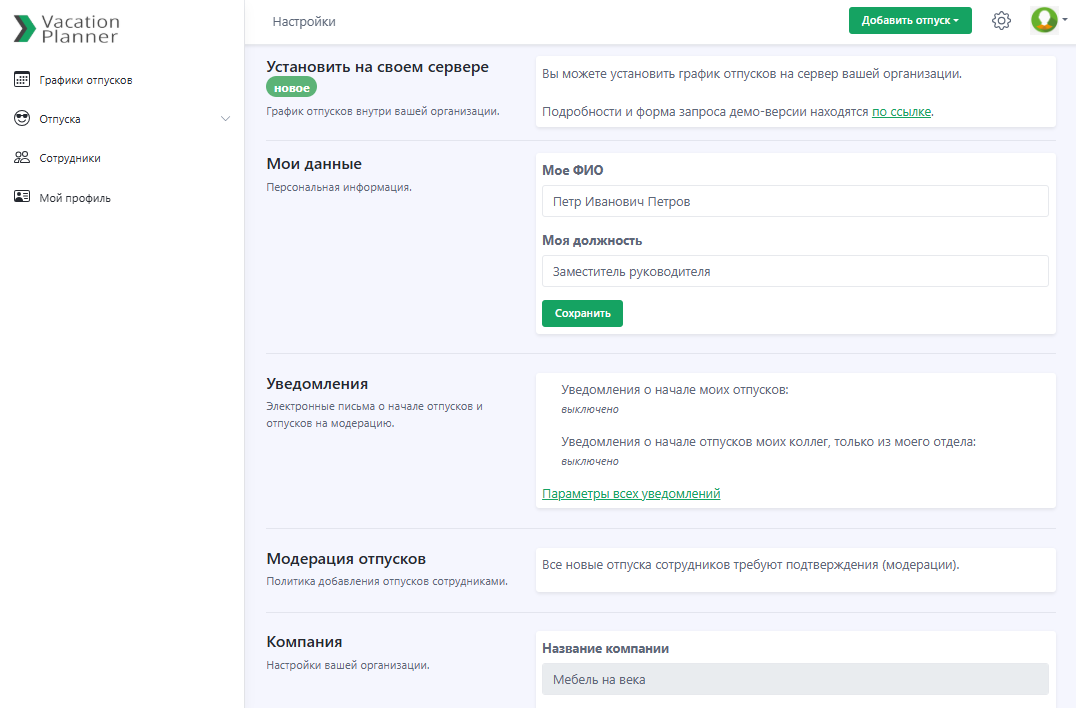Viewport: 1076px width, 708px height.
Task: Open Сотрудники using the people icon
Action: pyautogui.click(x=22, y=157)
